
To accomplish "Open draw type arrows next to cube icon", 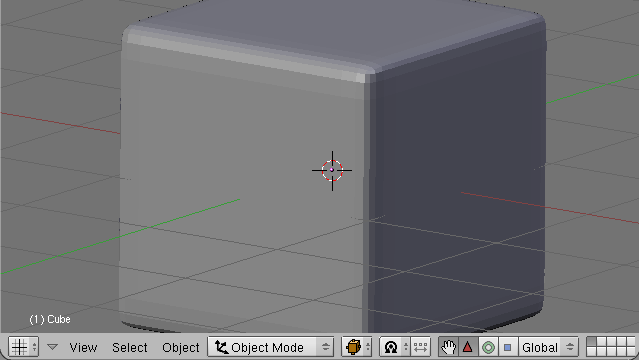I will pyautogui.click(x=368, y=347).
